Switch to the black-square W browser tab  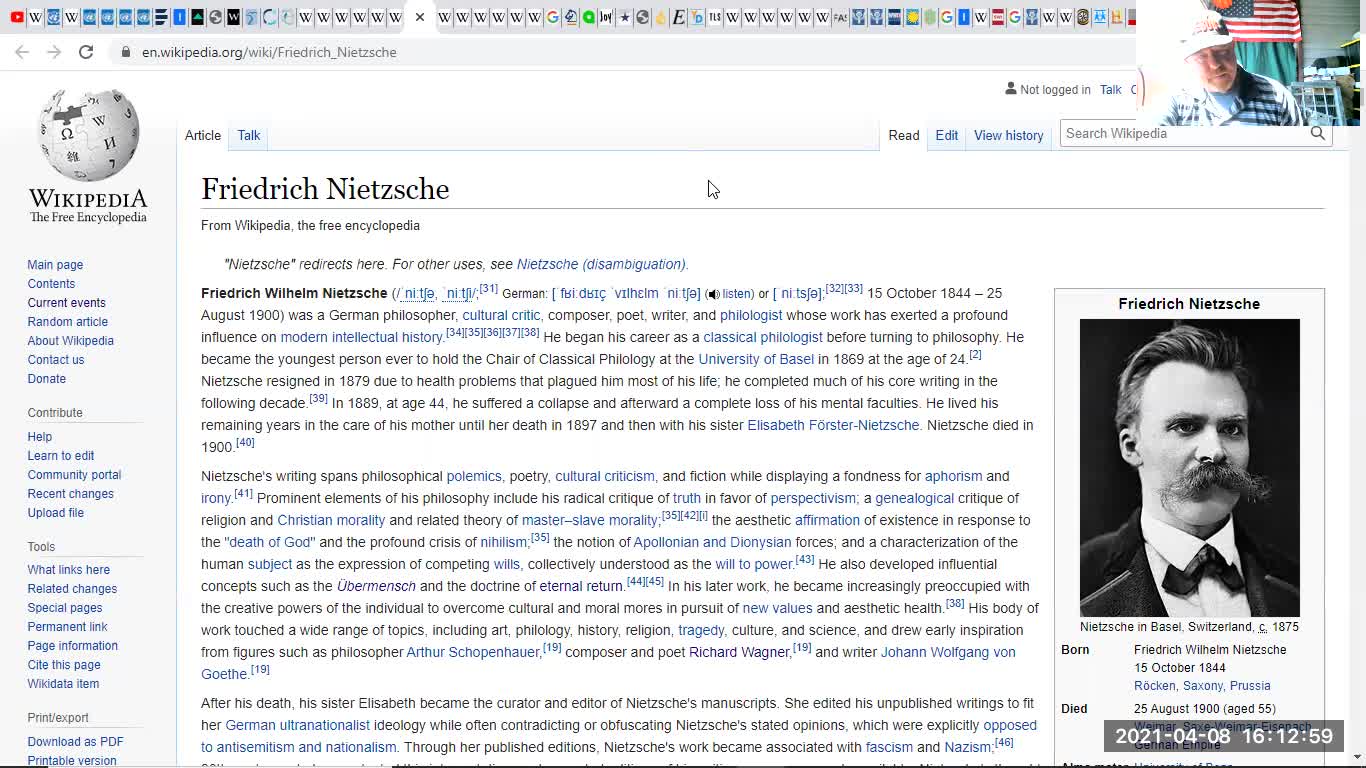coord(233,17)
